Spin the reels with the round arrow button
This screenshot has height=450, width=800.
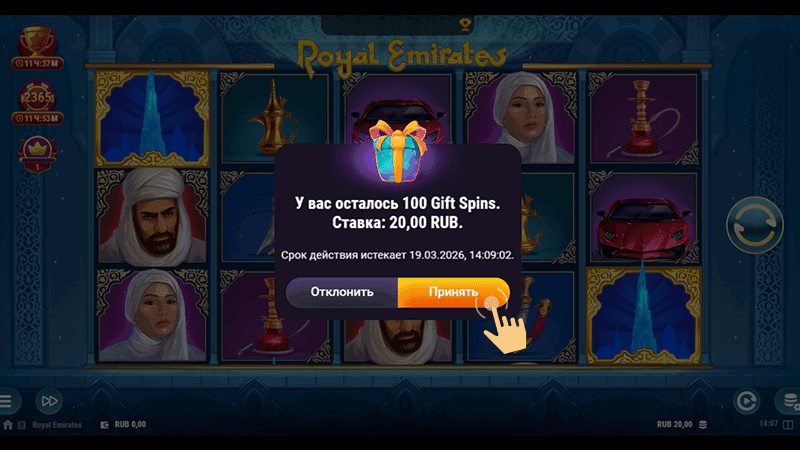[755, 225]
